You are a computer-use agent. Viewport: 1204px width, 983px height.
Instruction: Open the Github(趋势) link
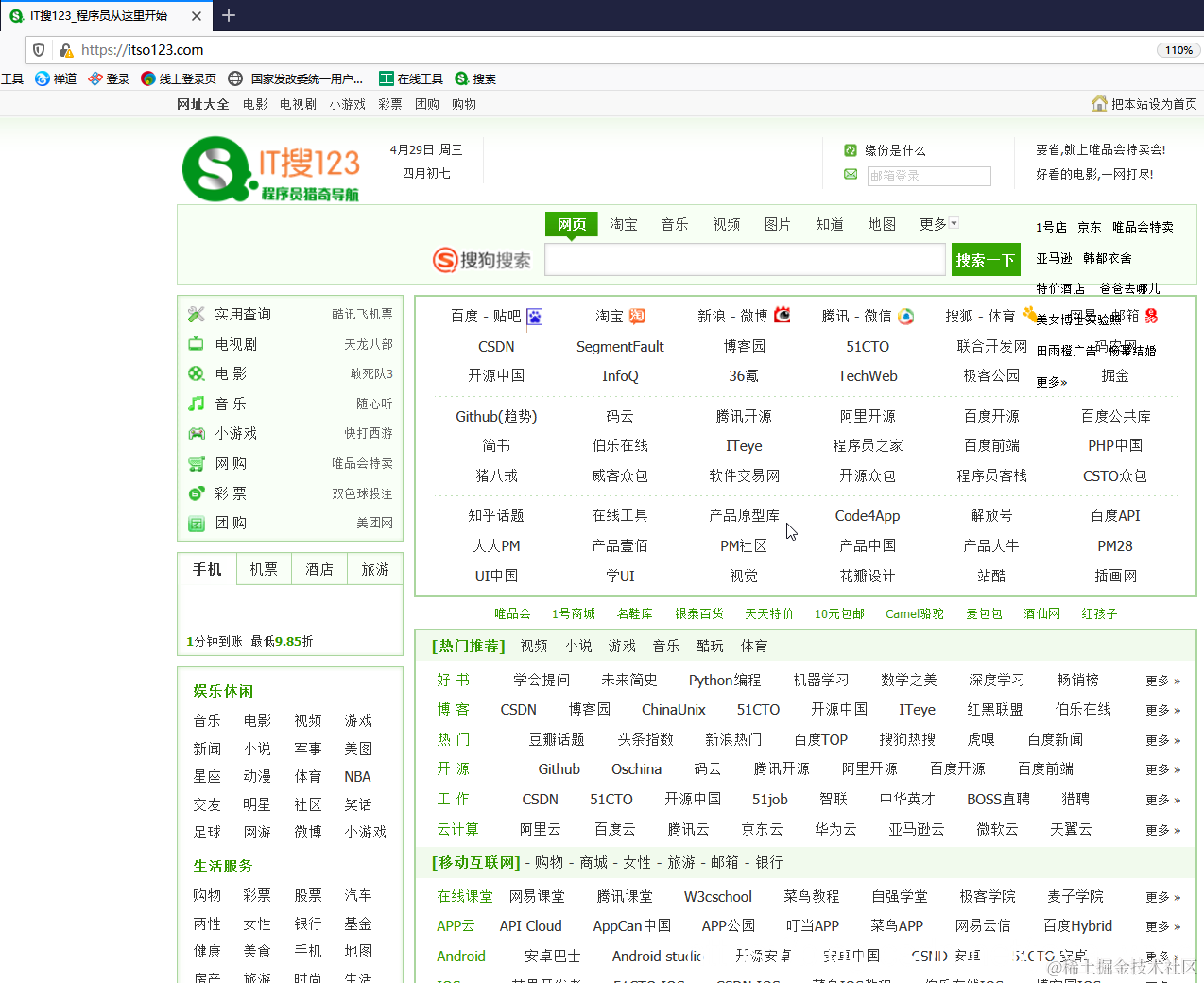point(496,416)
